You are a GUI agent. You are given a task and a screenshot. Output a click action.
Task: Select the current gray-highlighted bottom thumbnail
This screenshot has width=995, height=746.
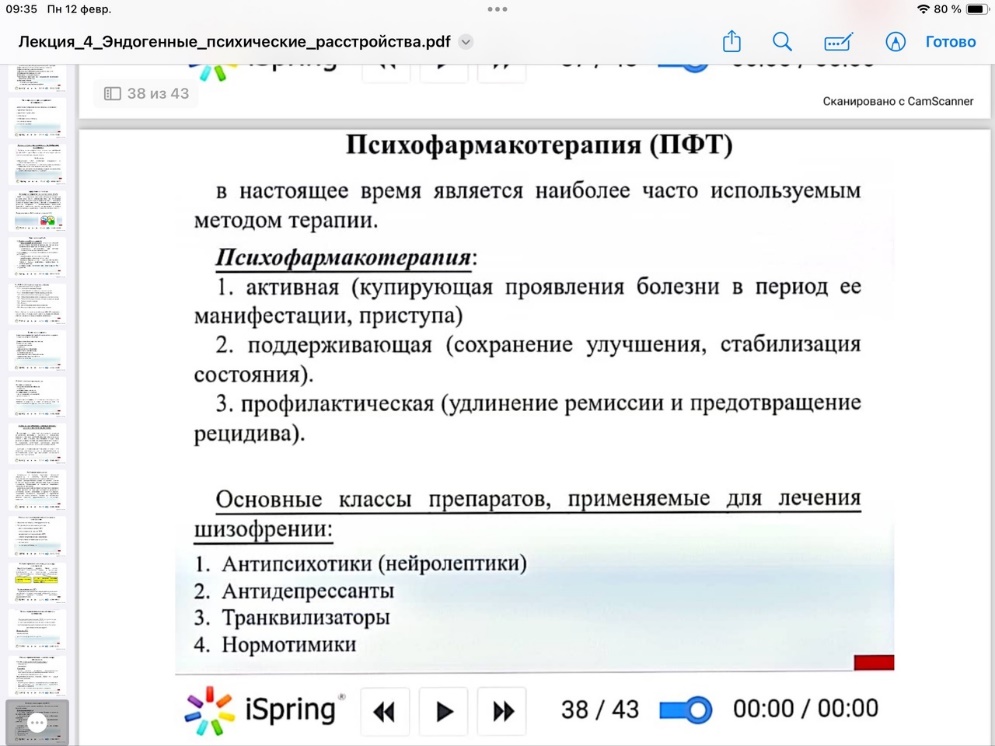click(x=36, y=722)
